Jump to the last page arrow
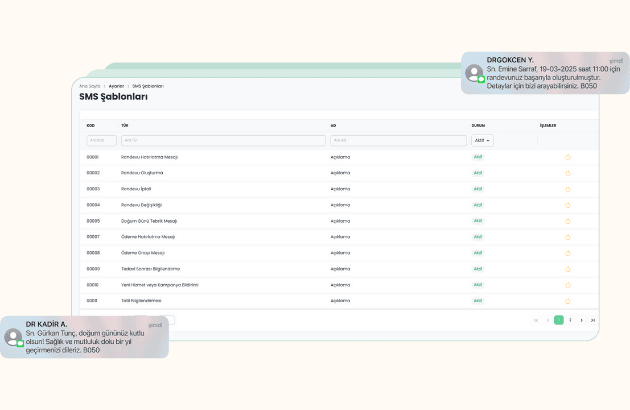The image size is (630, 410). tap(593, 320)
